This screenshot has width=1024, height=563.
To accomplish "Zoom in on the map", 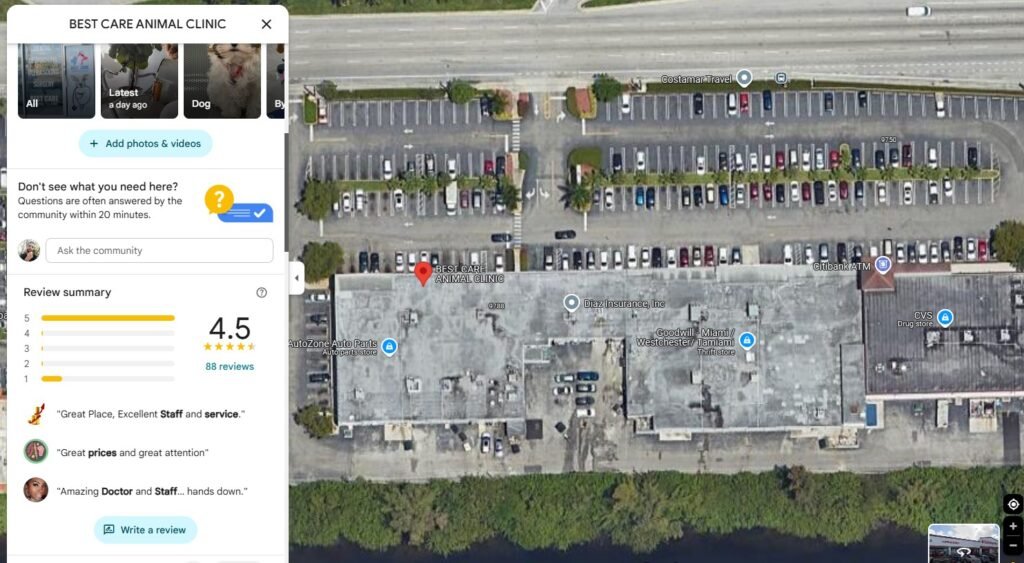I will pos(1013,526).
